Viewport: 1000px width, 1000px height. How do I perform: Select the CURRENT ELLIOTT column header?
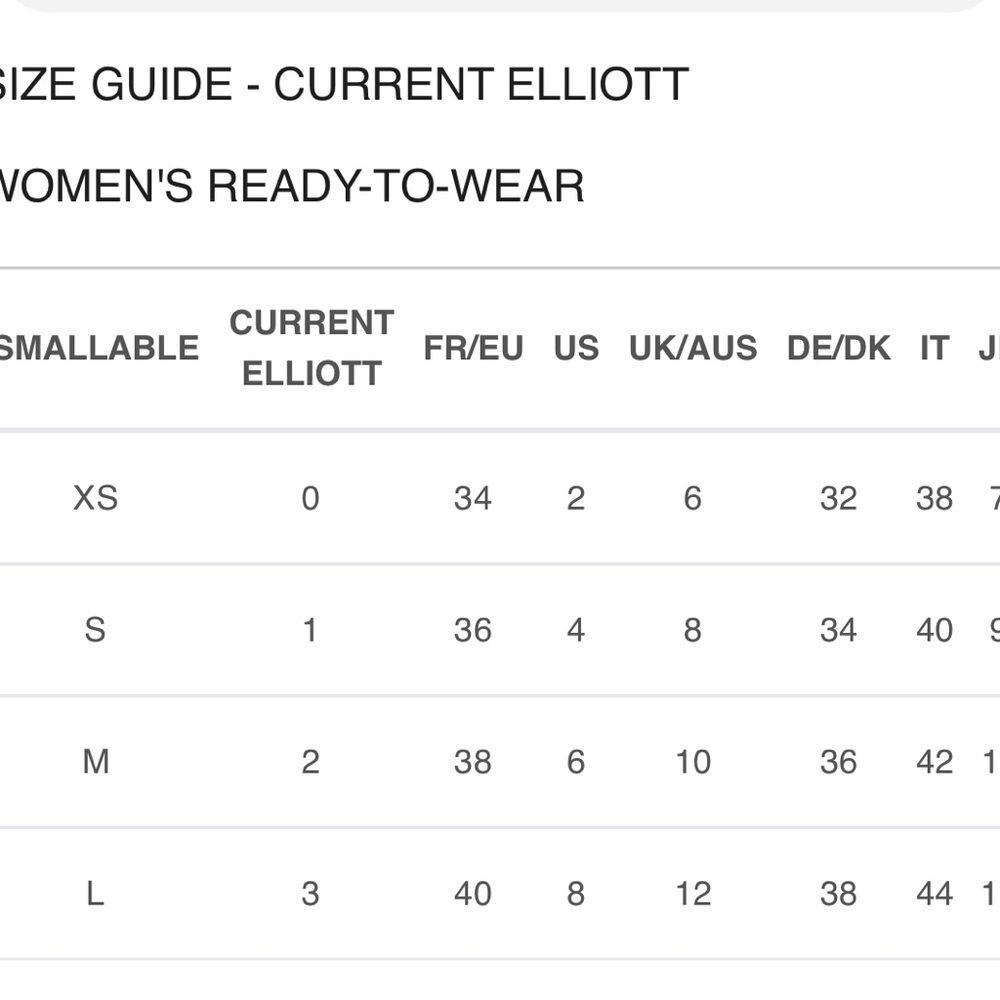coord(311,348)
